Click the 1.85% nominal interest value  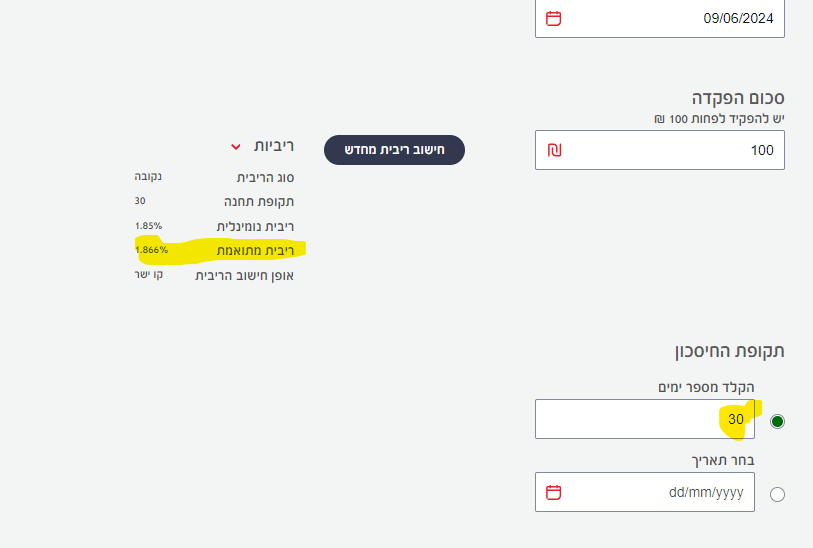148,225
